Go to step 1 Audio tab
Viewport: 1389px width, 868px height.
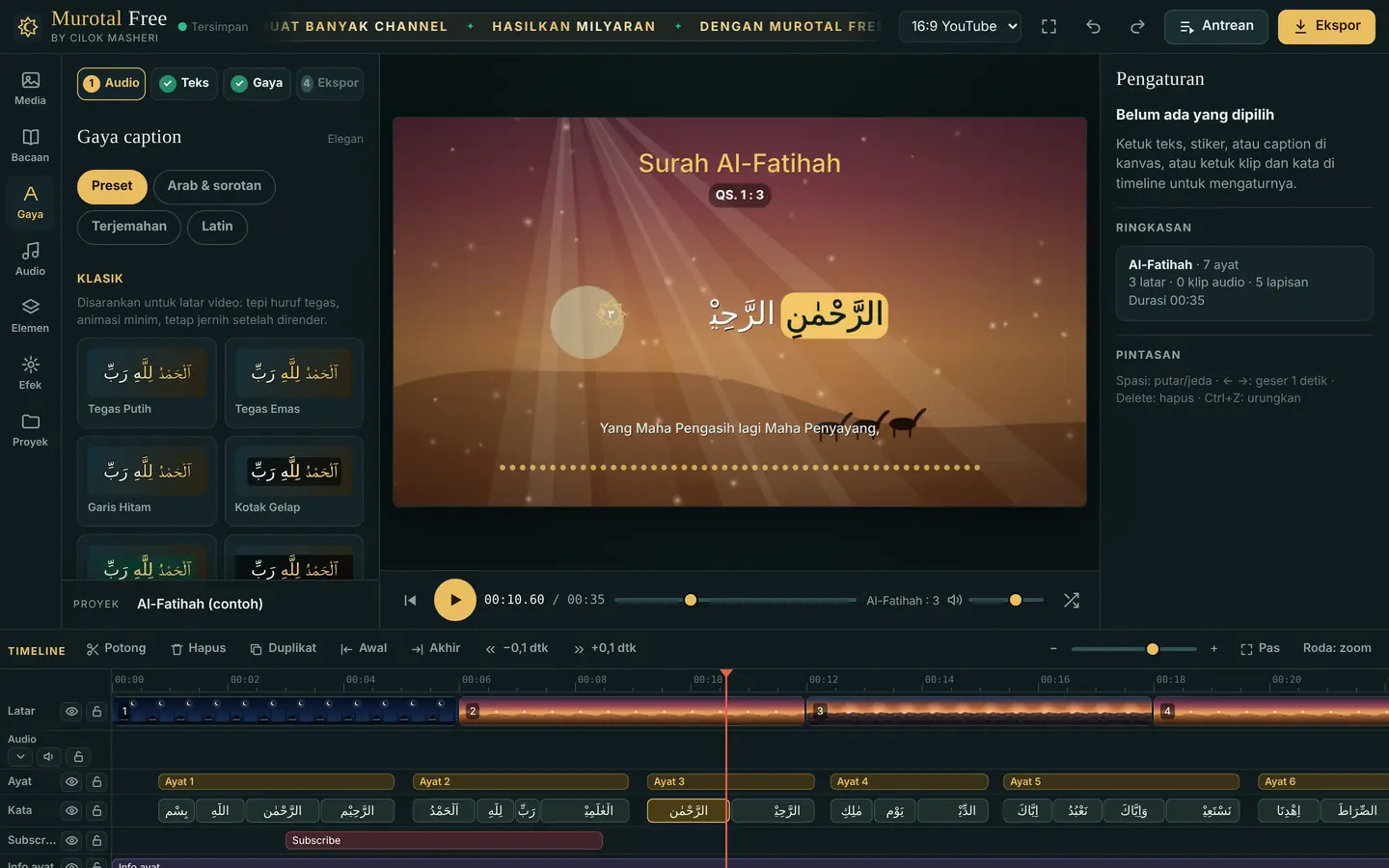pos(111,84)
